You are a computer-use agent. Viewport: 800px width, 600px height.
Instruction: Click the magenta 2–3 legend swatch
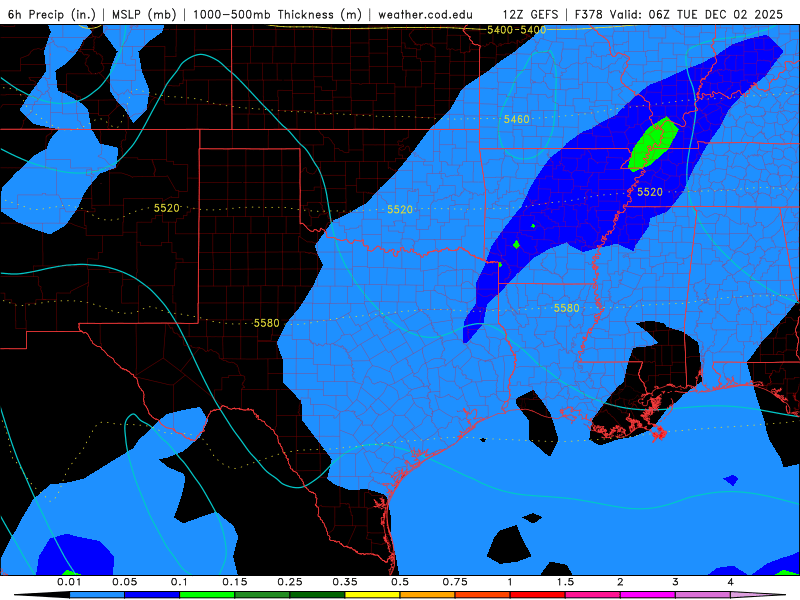coord(648,595)
